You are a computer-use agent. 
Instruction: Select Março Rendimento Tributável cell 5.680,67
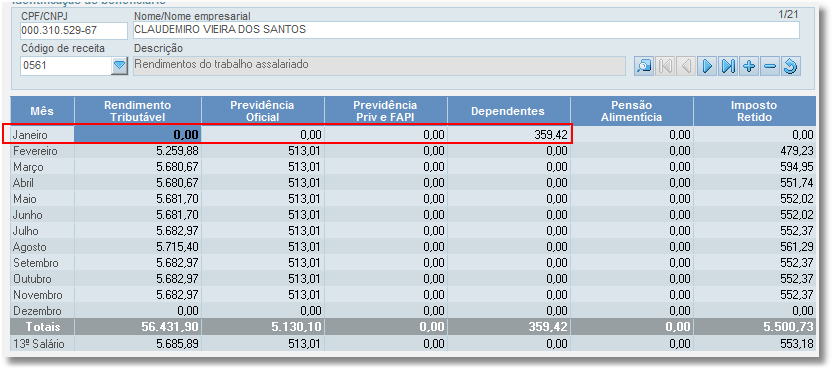click(x=138, y=167)
